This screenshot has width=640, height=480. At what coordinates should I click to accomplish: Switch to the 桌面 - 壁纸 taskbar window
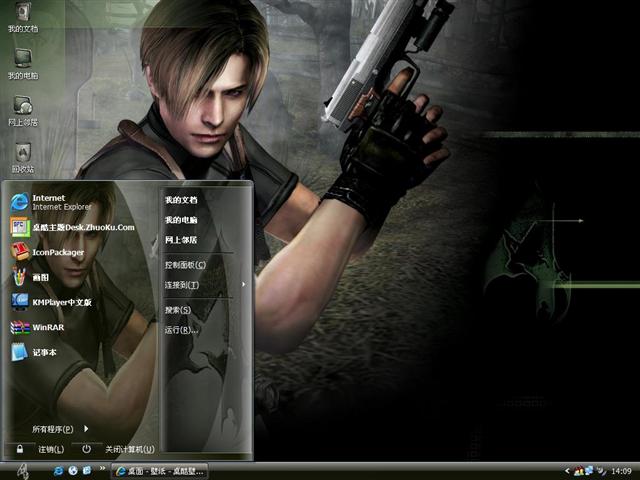(x=160, y=471)
